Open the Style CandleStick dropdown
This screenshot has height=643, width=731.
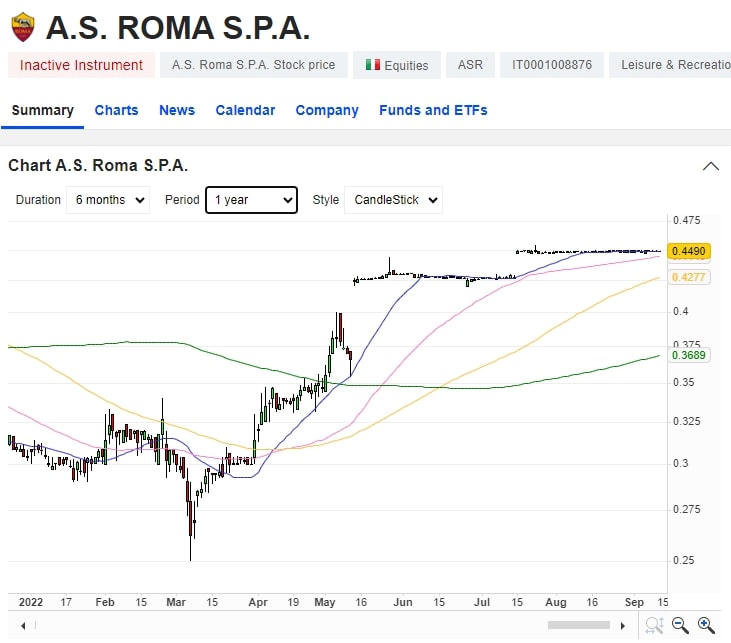[393, 200]
